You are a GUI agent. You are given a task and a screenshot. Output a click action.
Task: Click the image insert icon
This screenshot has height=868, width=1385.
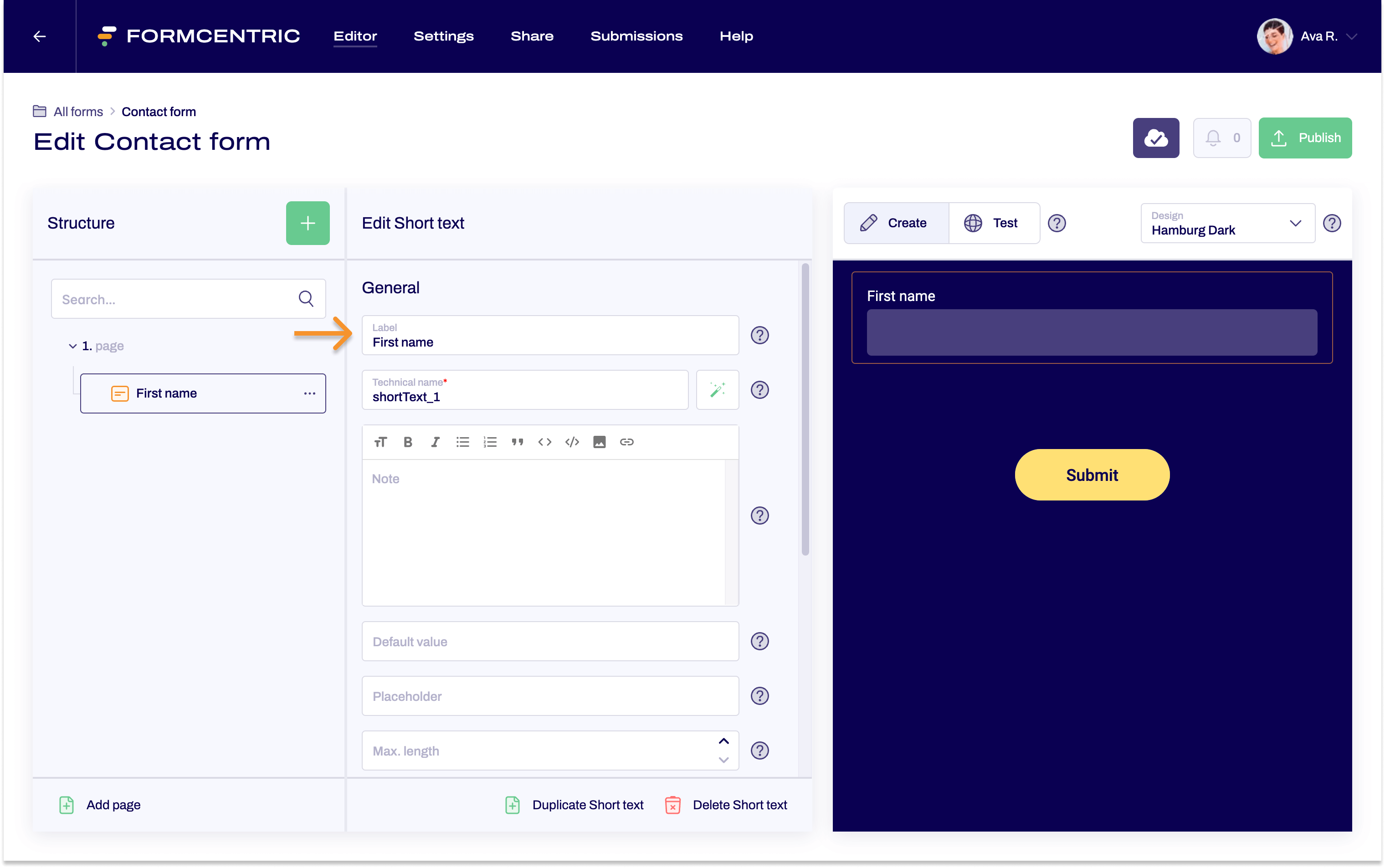[598, 441]
